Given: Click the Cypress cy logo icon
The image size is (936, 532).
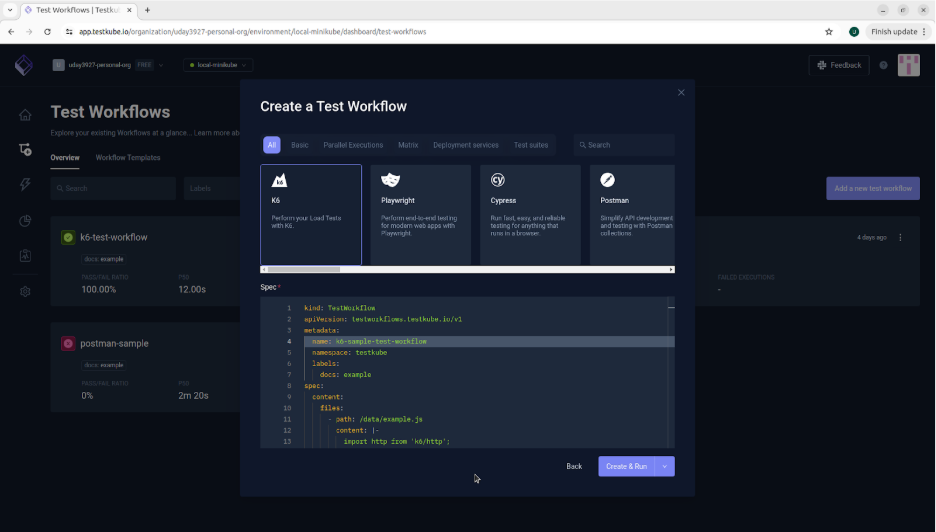Looking at the screenshot, I should [498, 180].
